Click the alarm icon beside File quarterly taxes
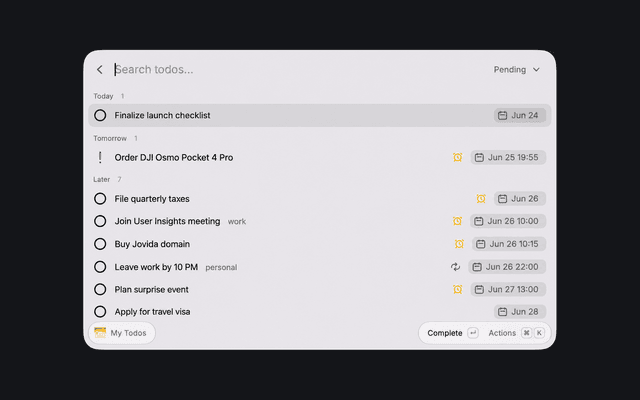 point(481,199)
